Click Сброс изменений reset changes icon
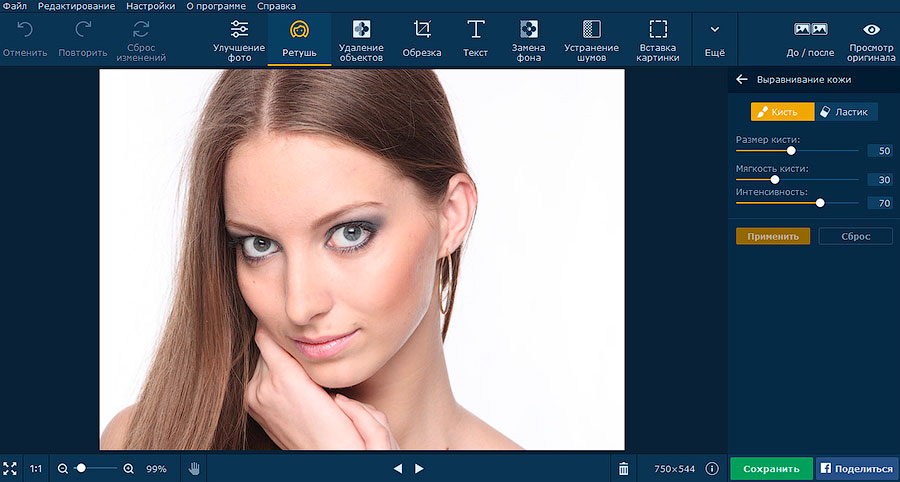This screenshot has height=482, width=900. tap(141, 29)
